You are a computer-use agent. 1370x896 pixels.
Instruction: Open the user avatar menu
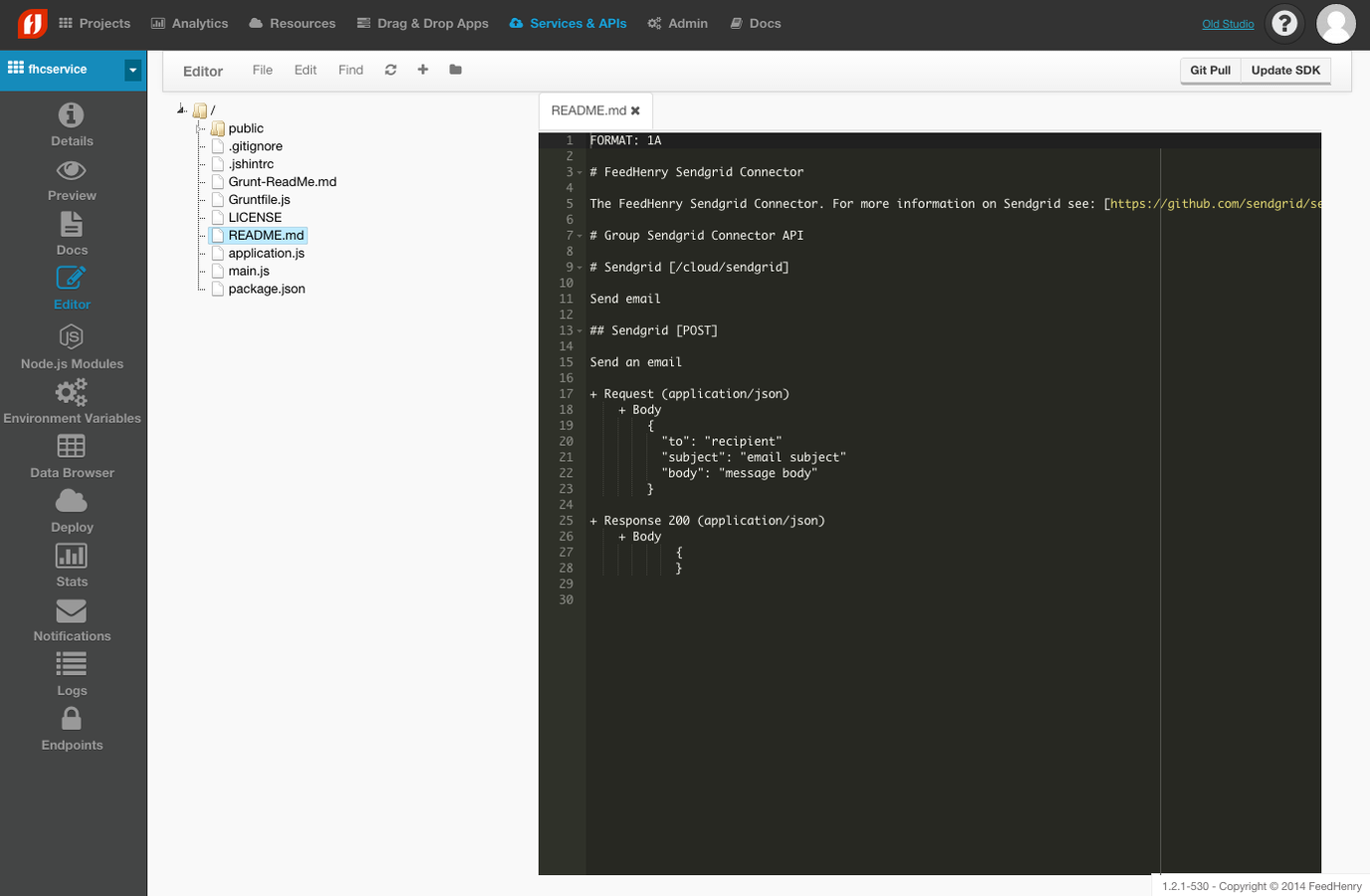coord(1336,24)
